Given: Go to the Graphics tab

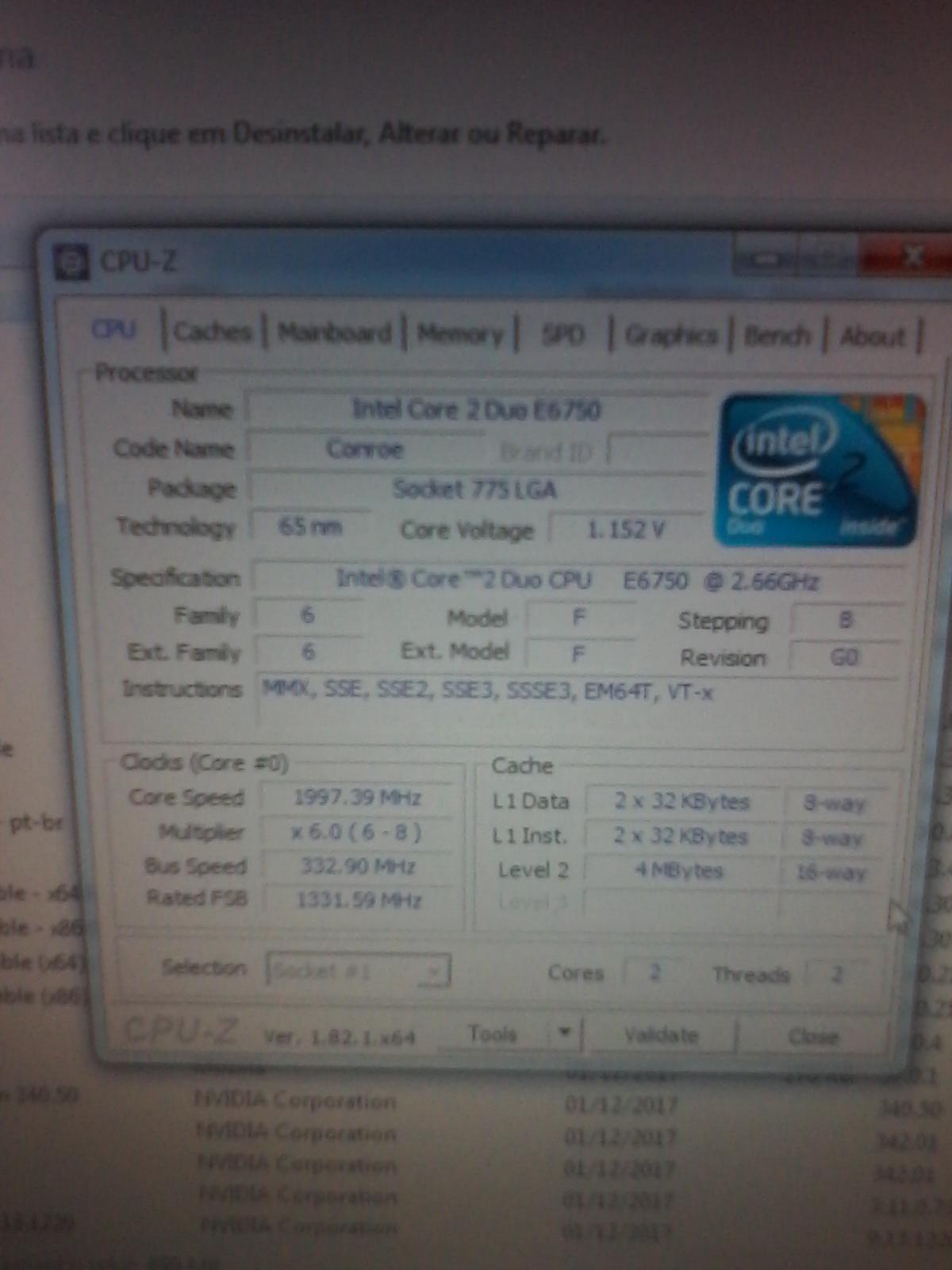Looking at the screenshot, I should 671,336.
